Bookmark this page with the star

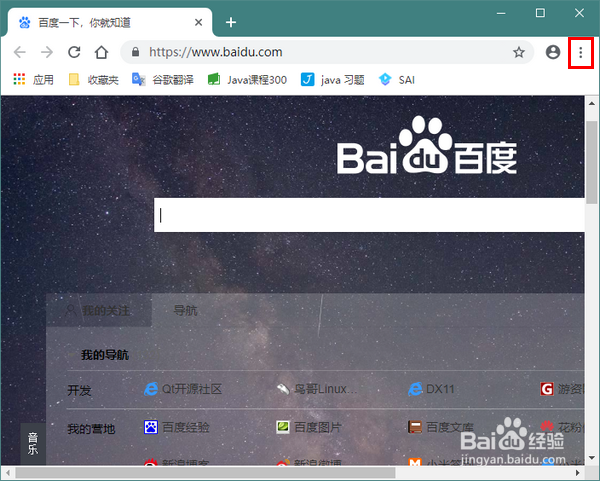pyautogui.click(x=519, y=52)
